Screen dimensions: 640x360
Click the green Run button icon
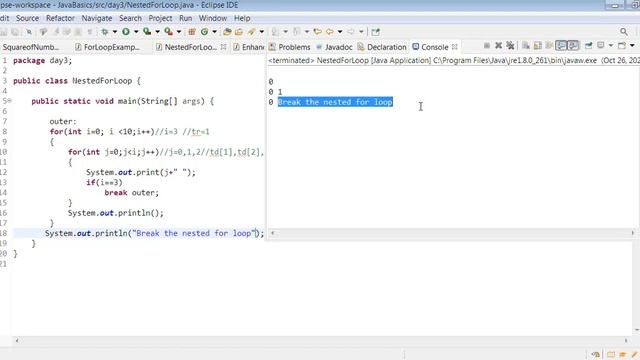click(x=126, y=32)
